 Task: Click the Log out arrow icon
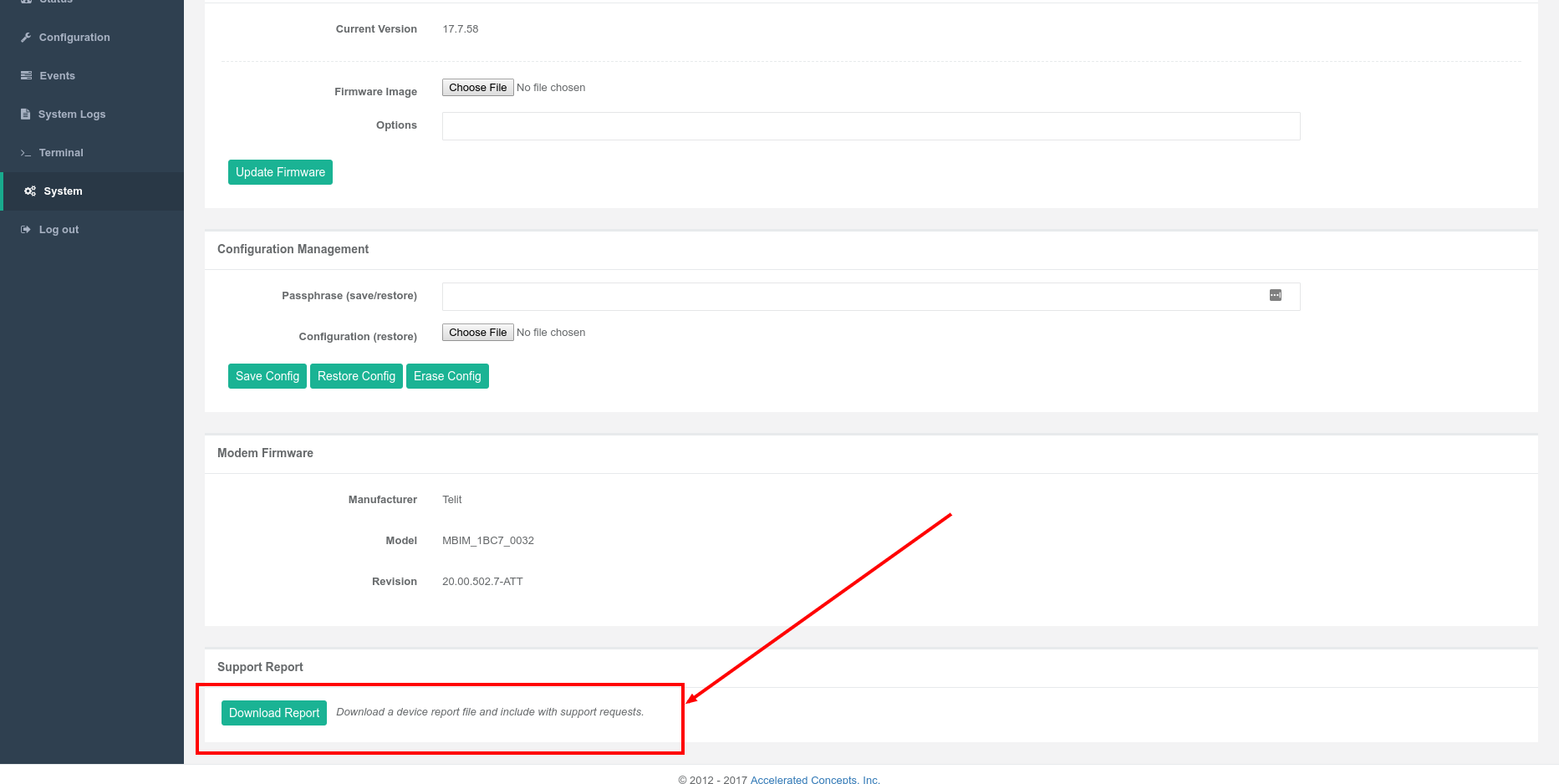pos(26,230)
